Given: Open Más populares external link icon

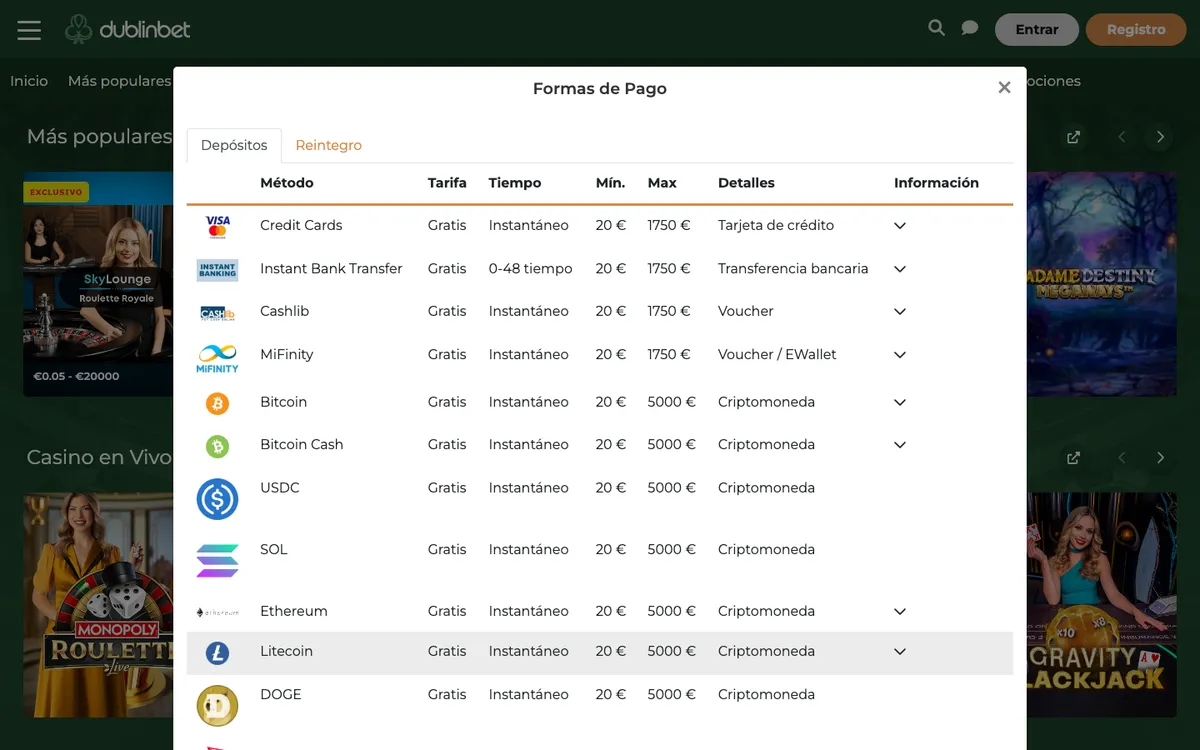Looking at the screenshot, I should (x=1073, y=137).
